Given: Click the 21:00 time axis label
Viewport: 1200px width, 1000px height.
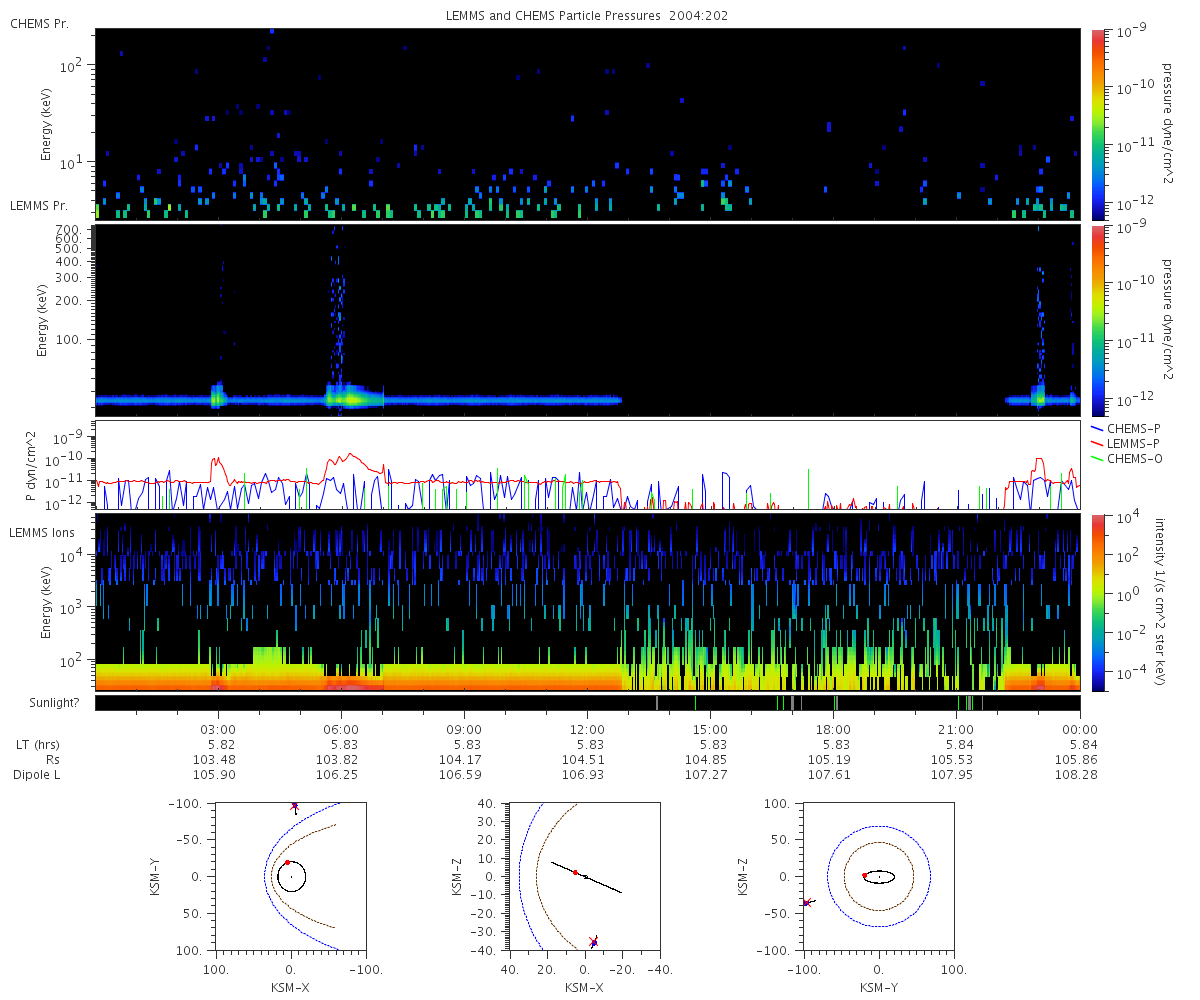Looking at the screenshot, I should [957, 730].
